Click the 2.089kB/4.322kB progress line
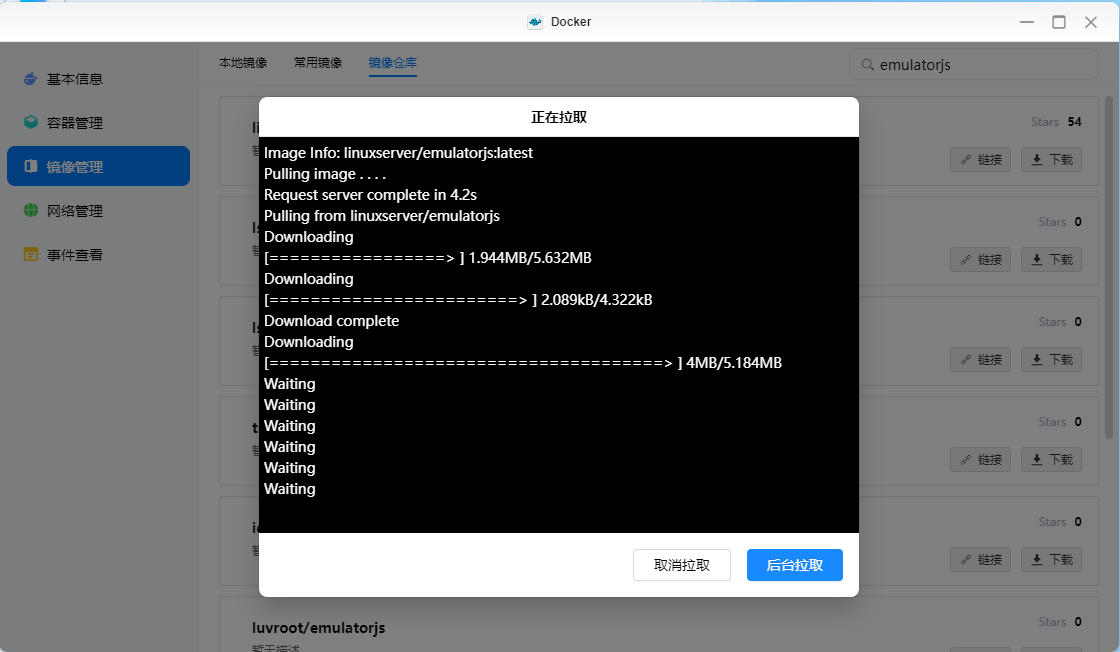Viewport: 1120px width, 652px height. 458,300
